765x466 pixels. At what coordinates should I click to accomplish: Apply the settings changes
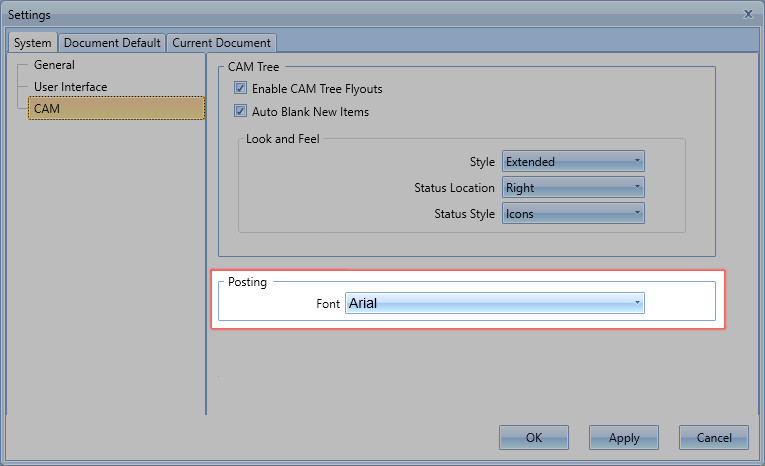pyautogui.click(x=624, y=437)
